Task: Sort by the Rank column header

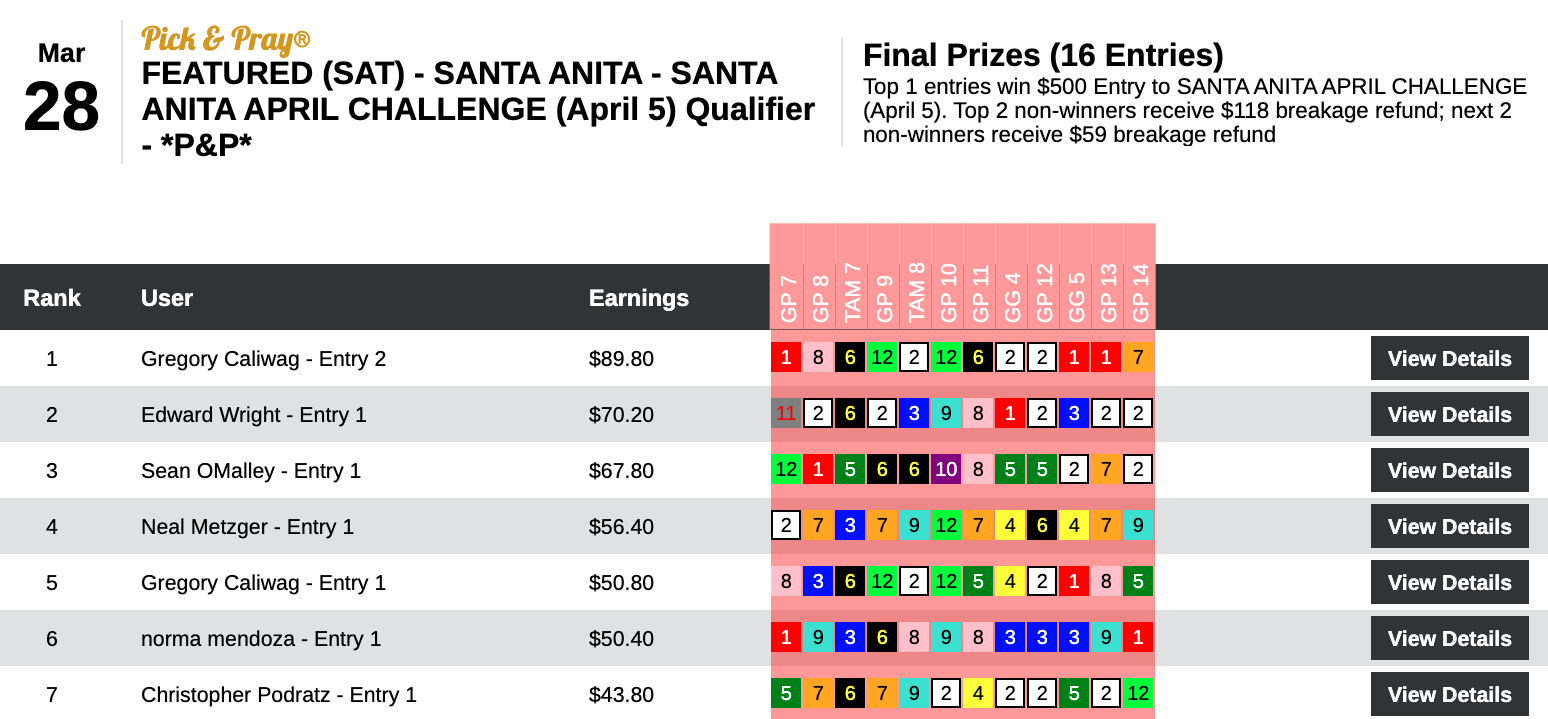Action: tap(52, 297)
